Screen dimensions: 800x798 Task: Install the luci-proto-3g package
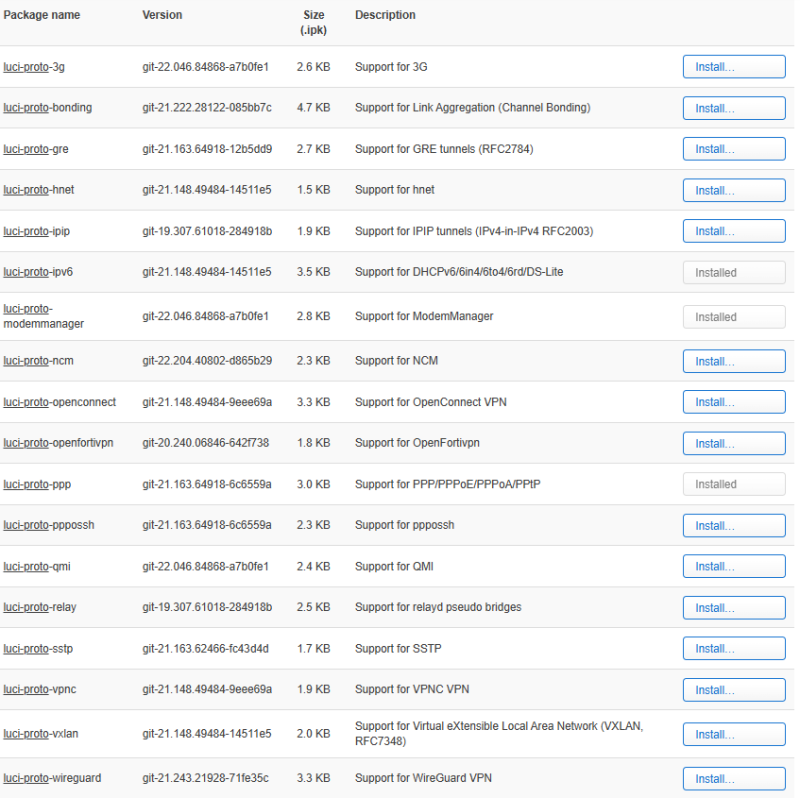[733, 67]
